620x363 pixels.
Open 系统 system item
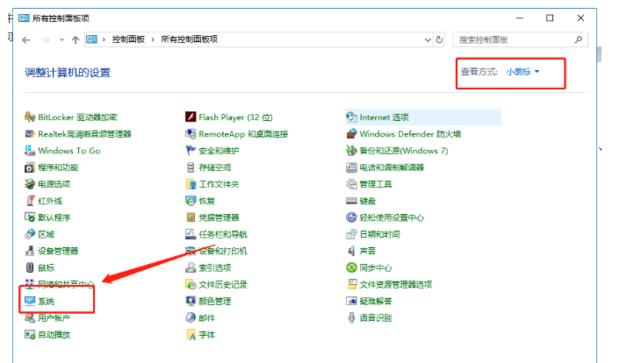[x=40, y=301]
